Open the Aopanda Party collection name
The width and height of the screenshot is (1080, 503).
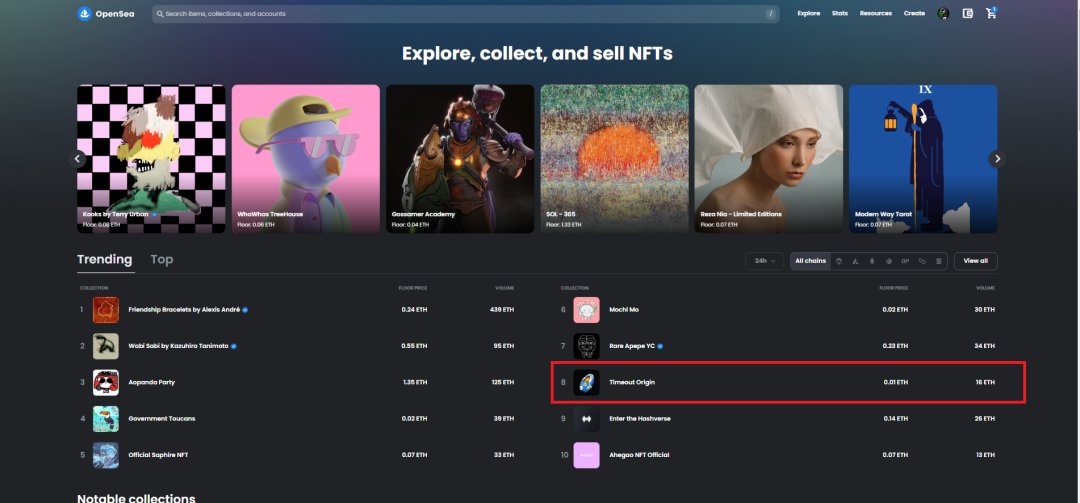tap(152, 382)
